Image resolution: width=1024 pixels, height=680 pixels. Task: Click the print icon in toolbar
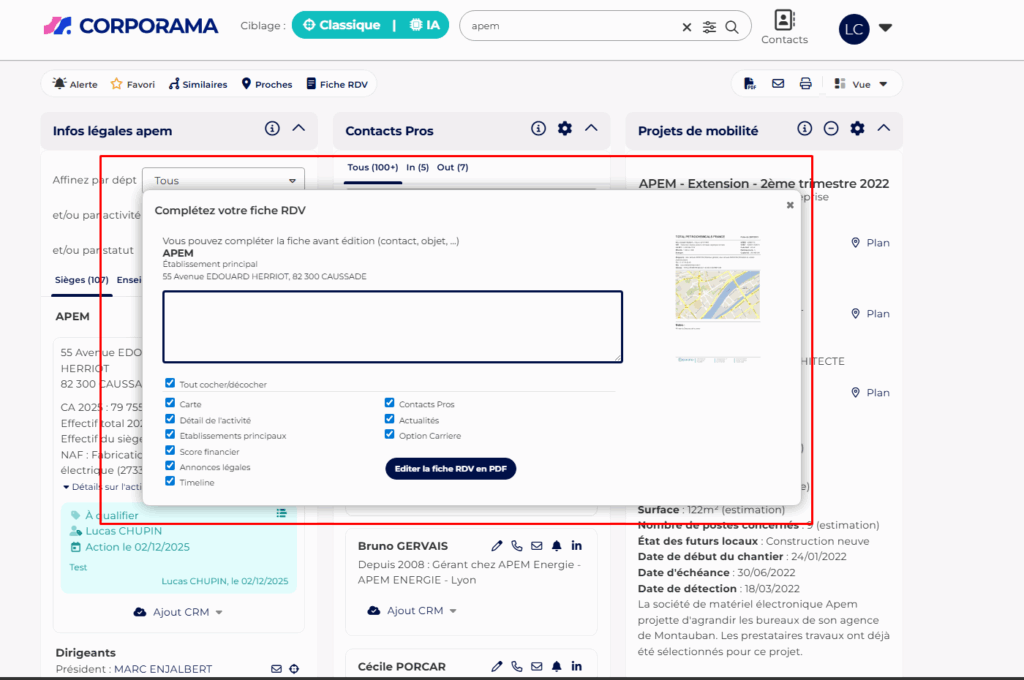pos(805,84)
